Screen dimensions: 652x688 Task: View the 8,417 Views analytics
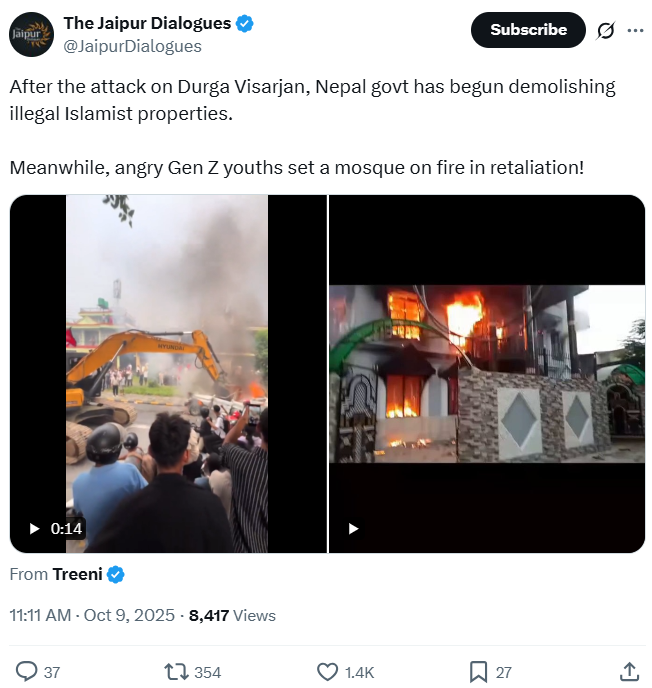click(x=232, y=615)
